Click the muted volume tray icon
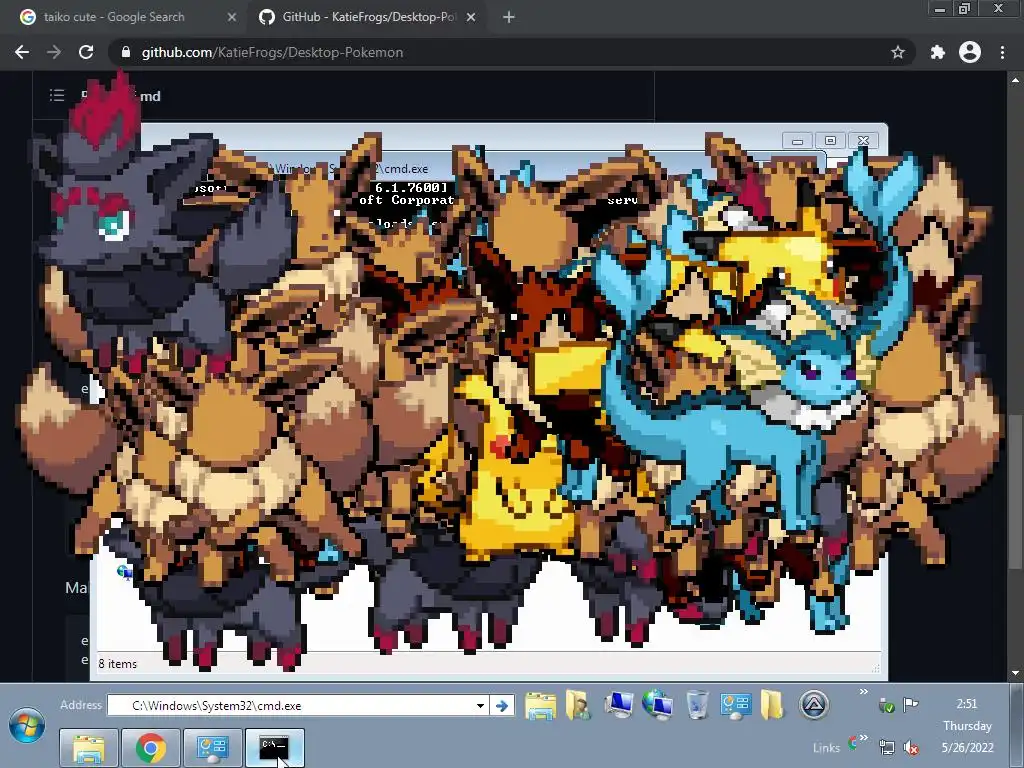 911,747
